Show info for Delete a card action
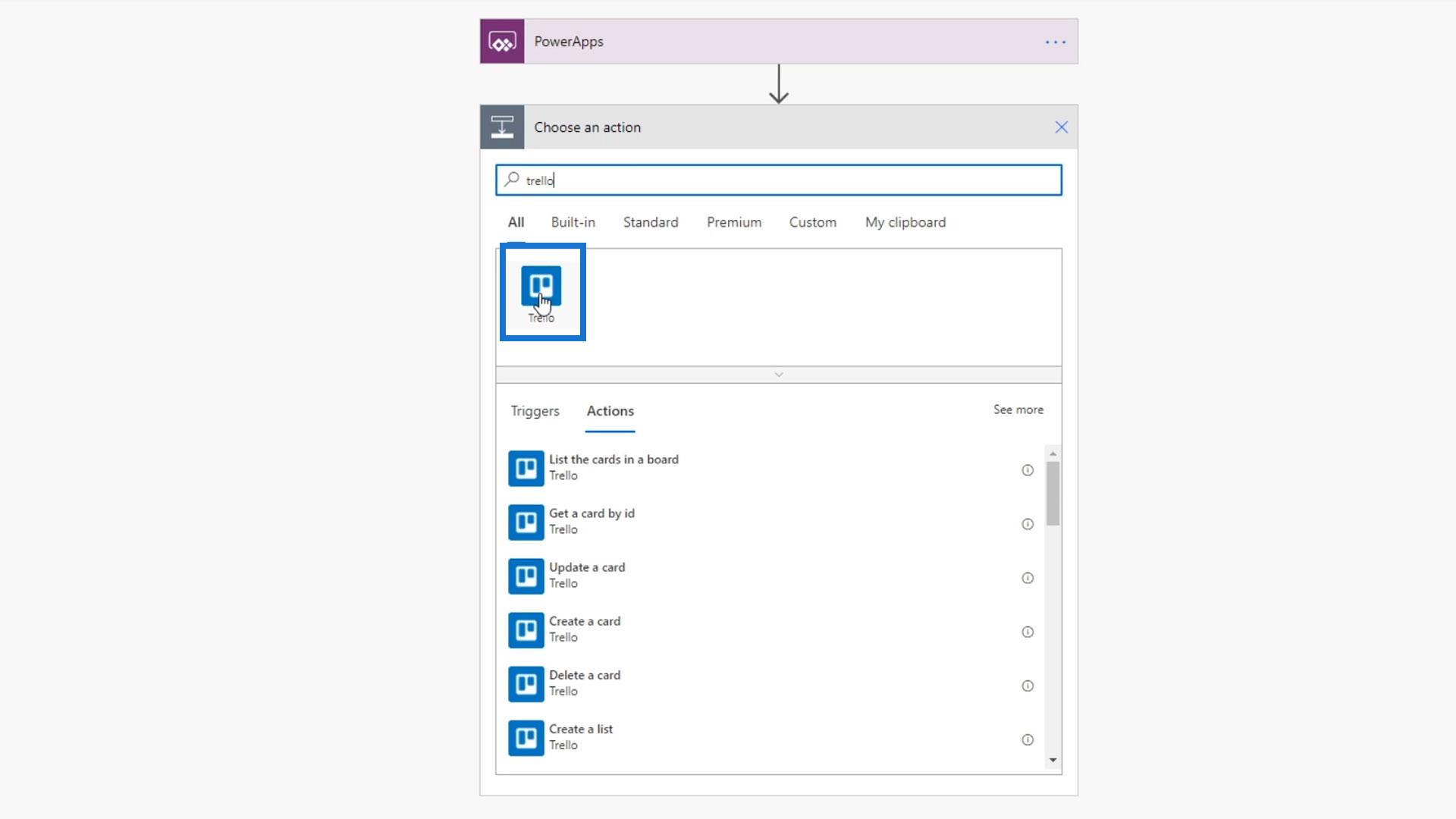 (x=1027, y=686)
